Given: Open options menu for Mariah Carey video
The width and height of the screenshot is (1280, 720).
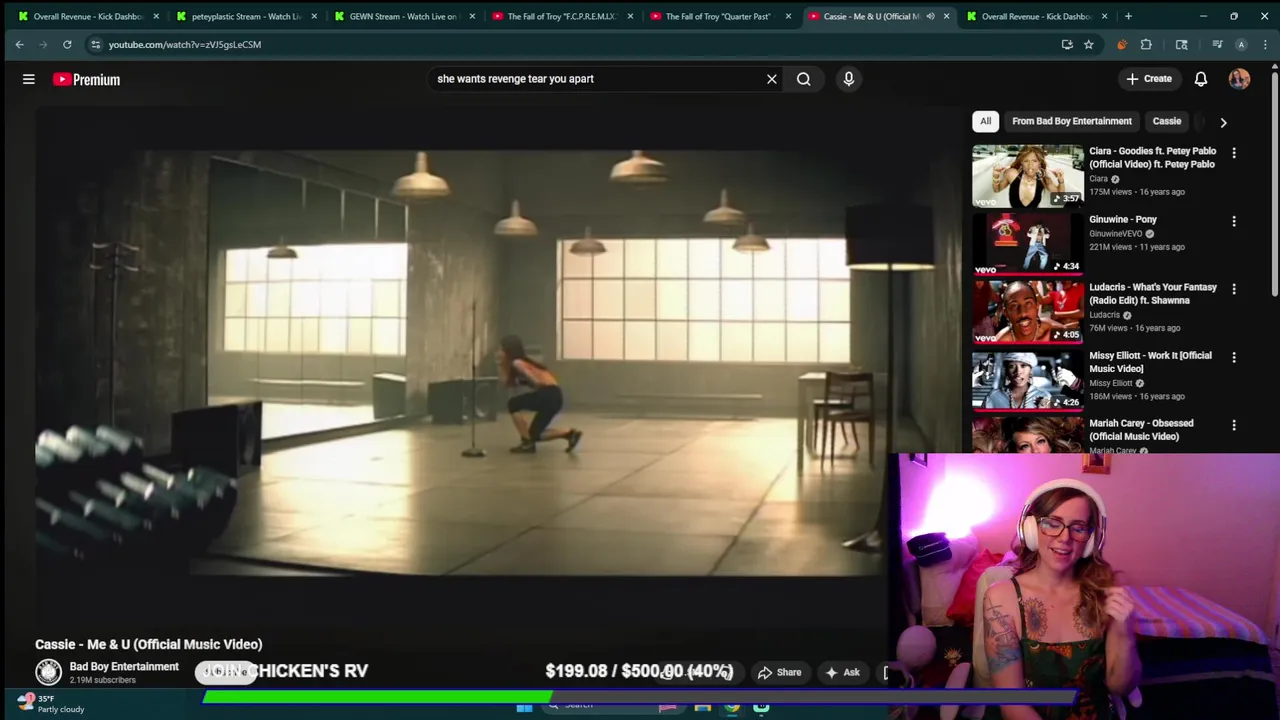Looking at the screenshot, I should coord(1234,425).
